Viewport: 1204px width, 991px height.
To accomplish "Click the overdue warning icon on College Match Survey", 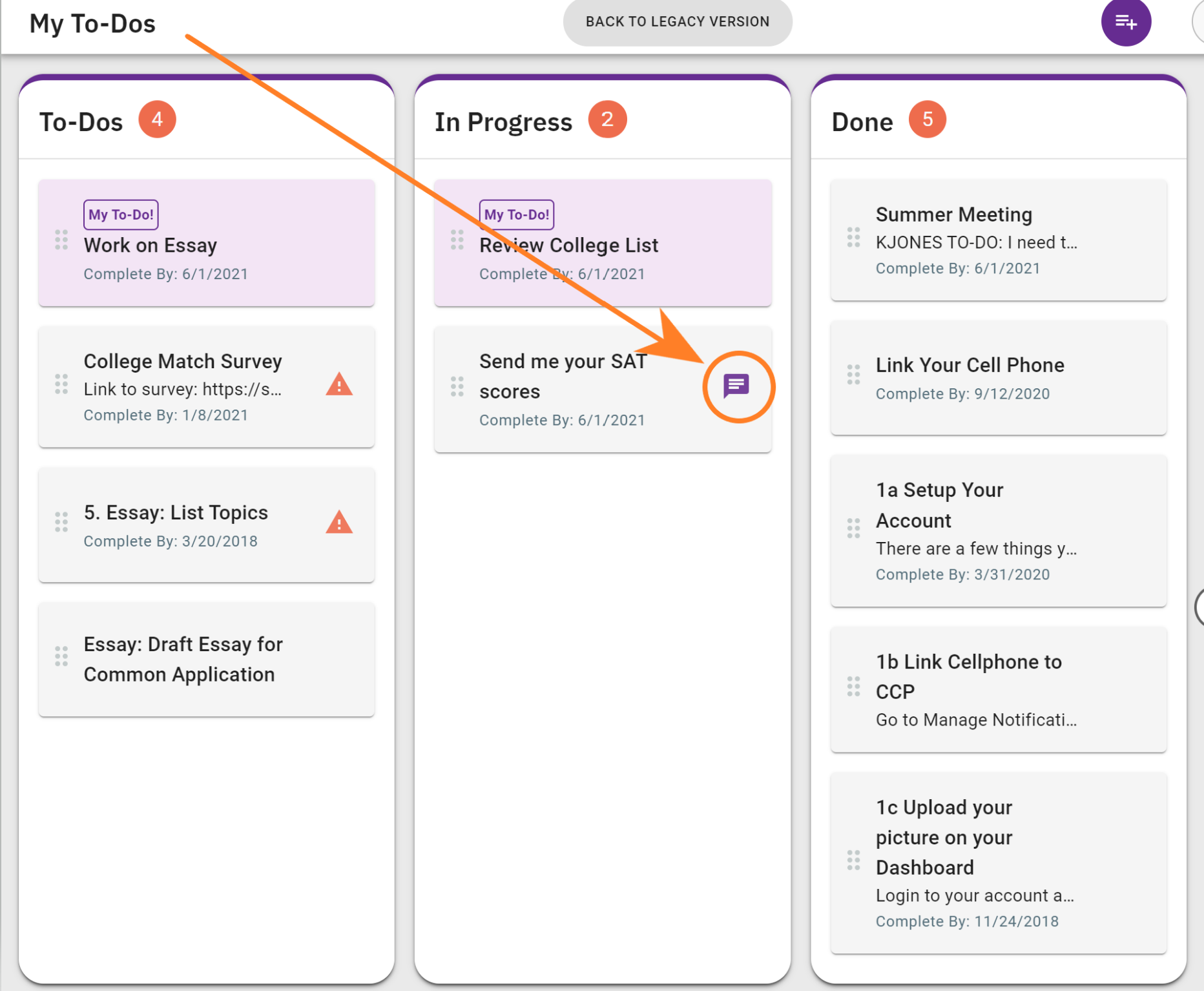I will coord(339,384).
